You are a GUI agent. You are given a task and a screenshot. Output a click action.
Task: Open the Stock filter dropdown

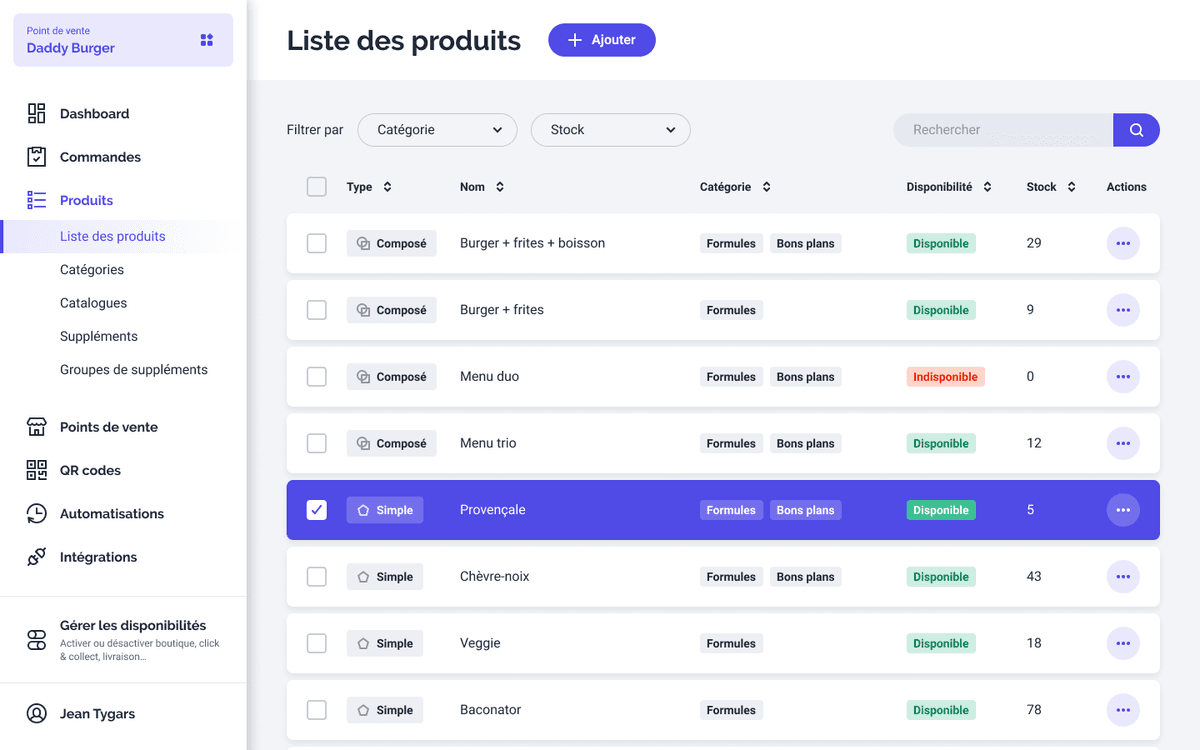[610, 130]
